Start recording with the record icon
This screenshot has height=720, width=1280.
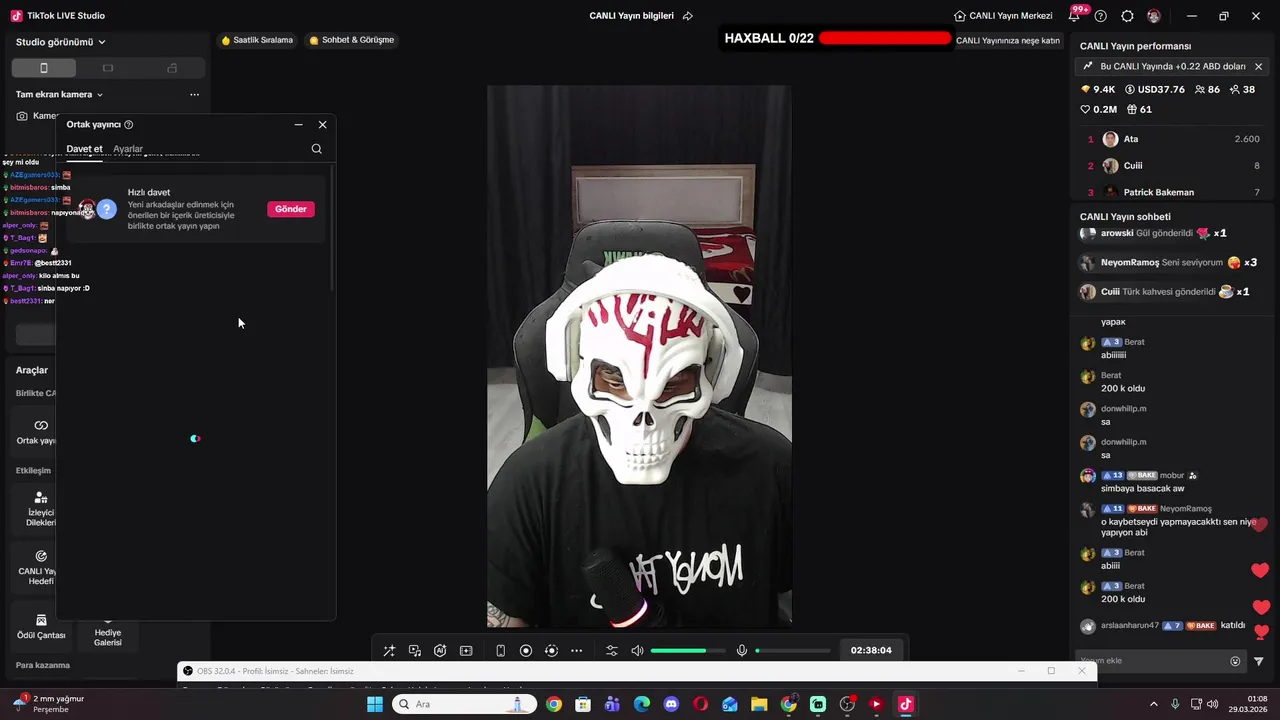(x=526, y=650)
